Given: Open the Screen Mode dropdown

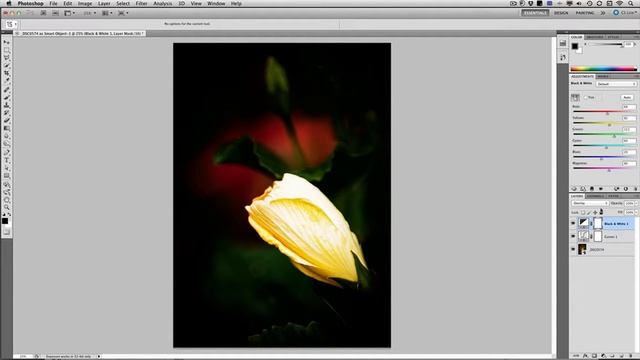Looking at the screenshot, I should click(123, 13).
